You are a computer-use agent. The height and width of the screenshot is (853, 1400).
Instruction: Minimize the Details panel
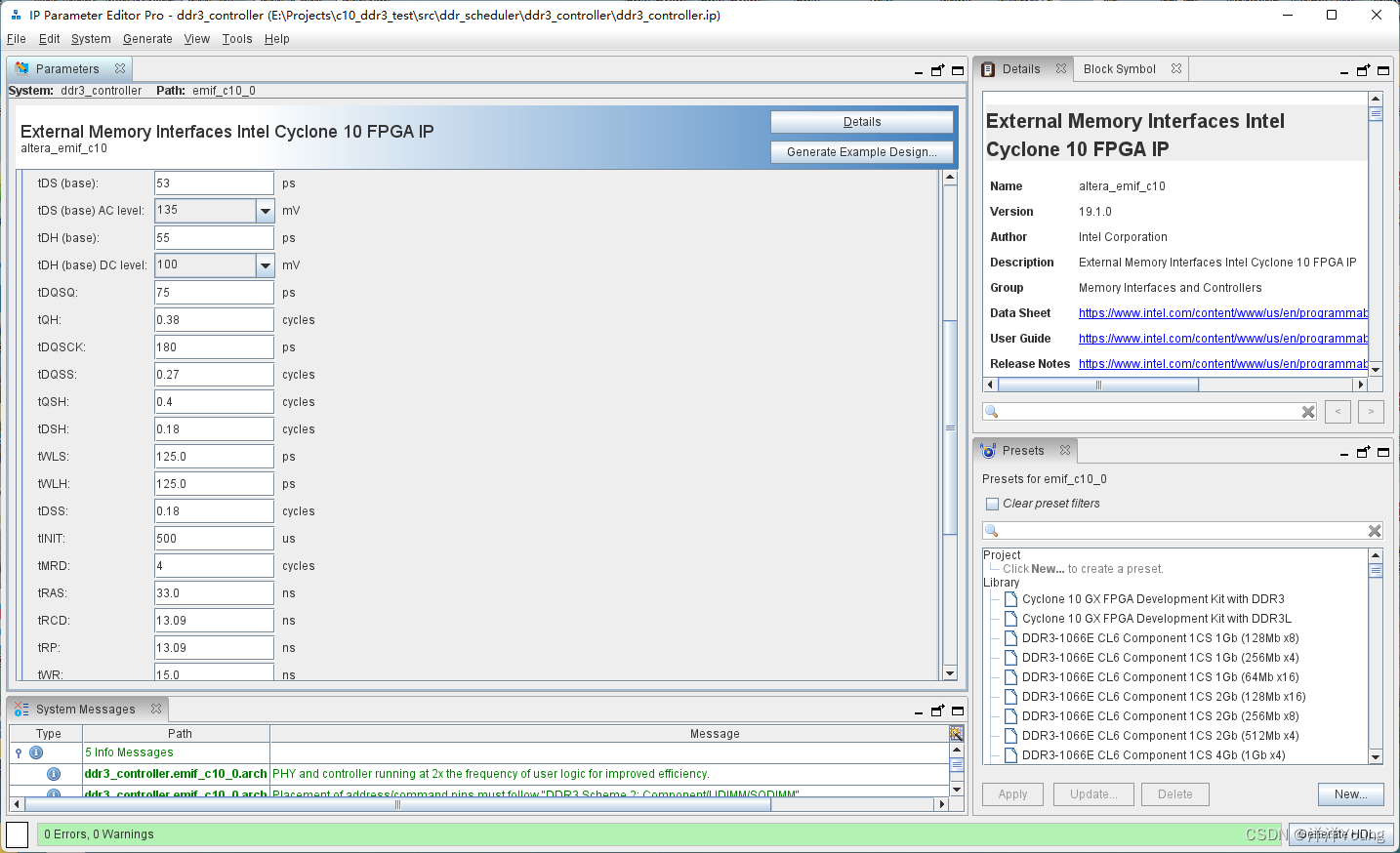click(1344, 71)
